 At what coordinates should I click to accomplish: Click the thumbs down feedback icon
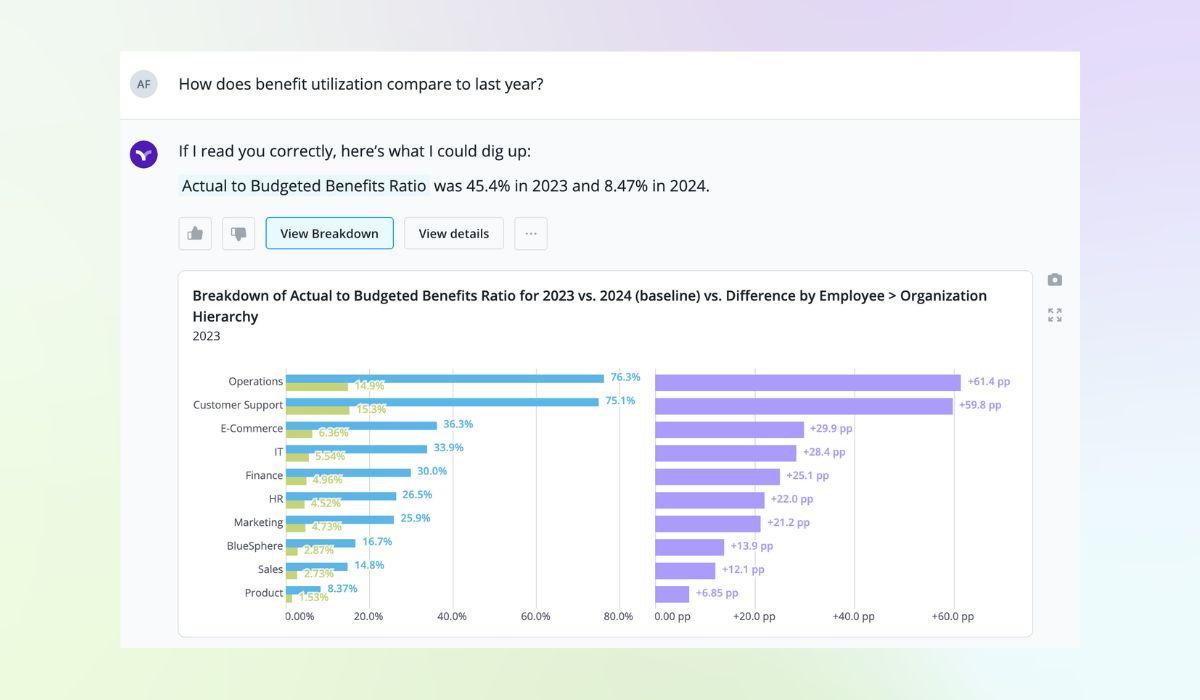[x=238, y=233]
